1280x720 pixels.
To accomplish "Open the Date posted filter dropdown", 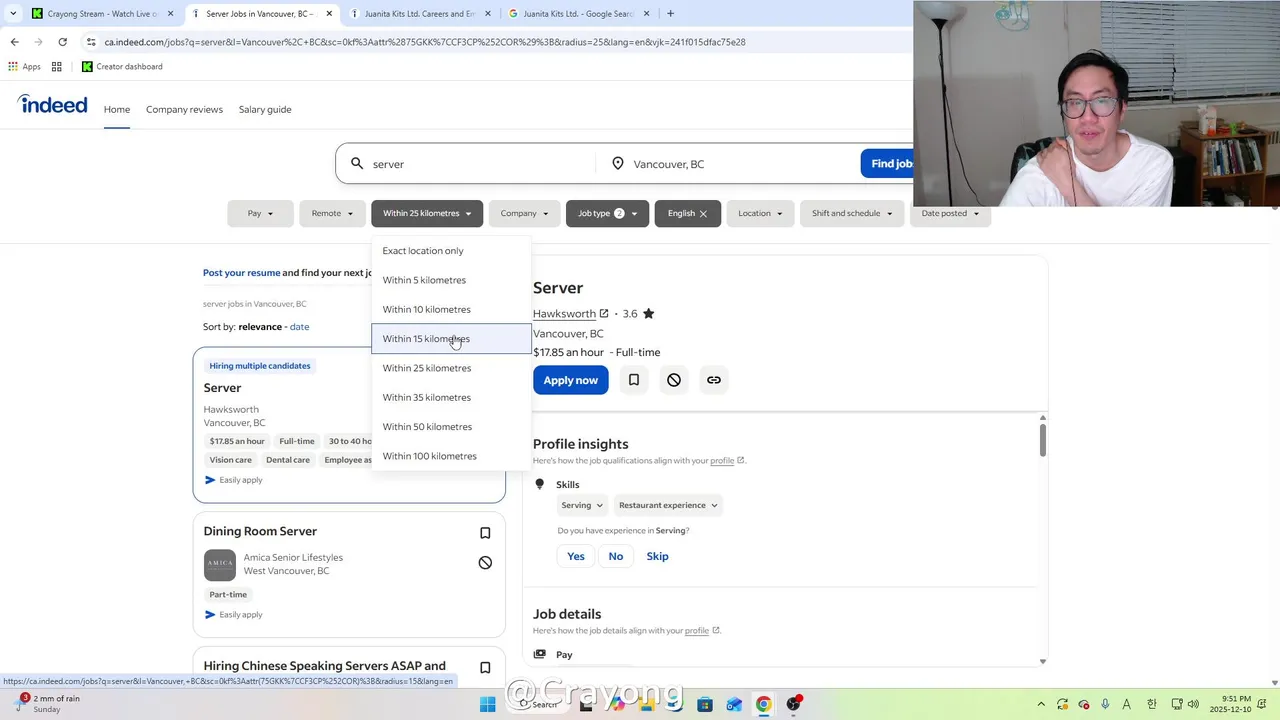I will pos(950,213).
